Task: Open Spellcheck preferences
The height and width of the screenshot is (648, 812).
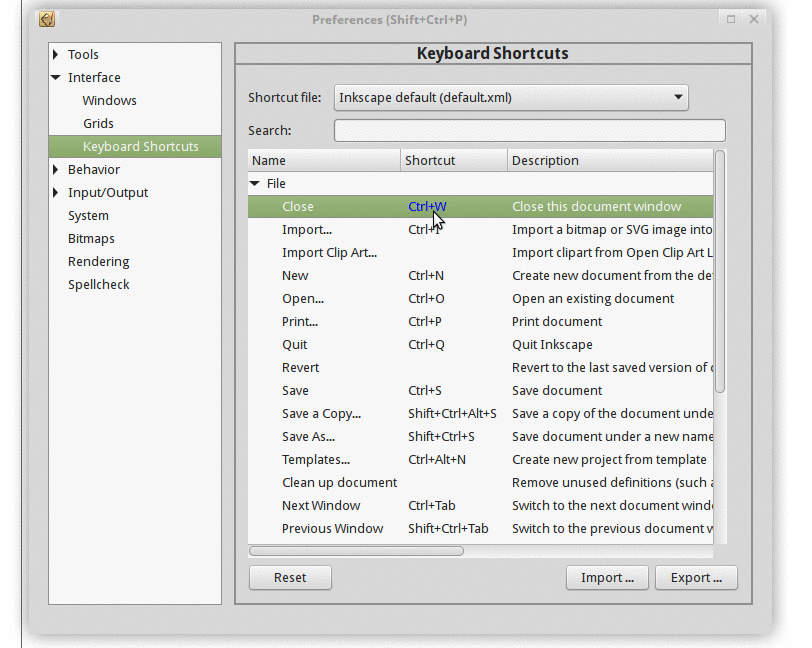Action: click(98, 285)
